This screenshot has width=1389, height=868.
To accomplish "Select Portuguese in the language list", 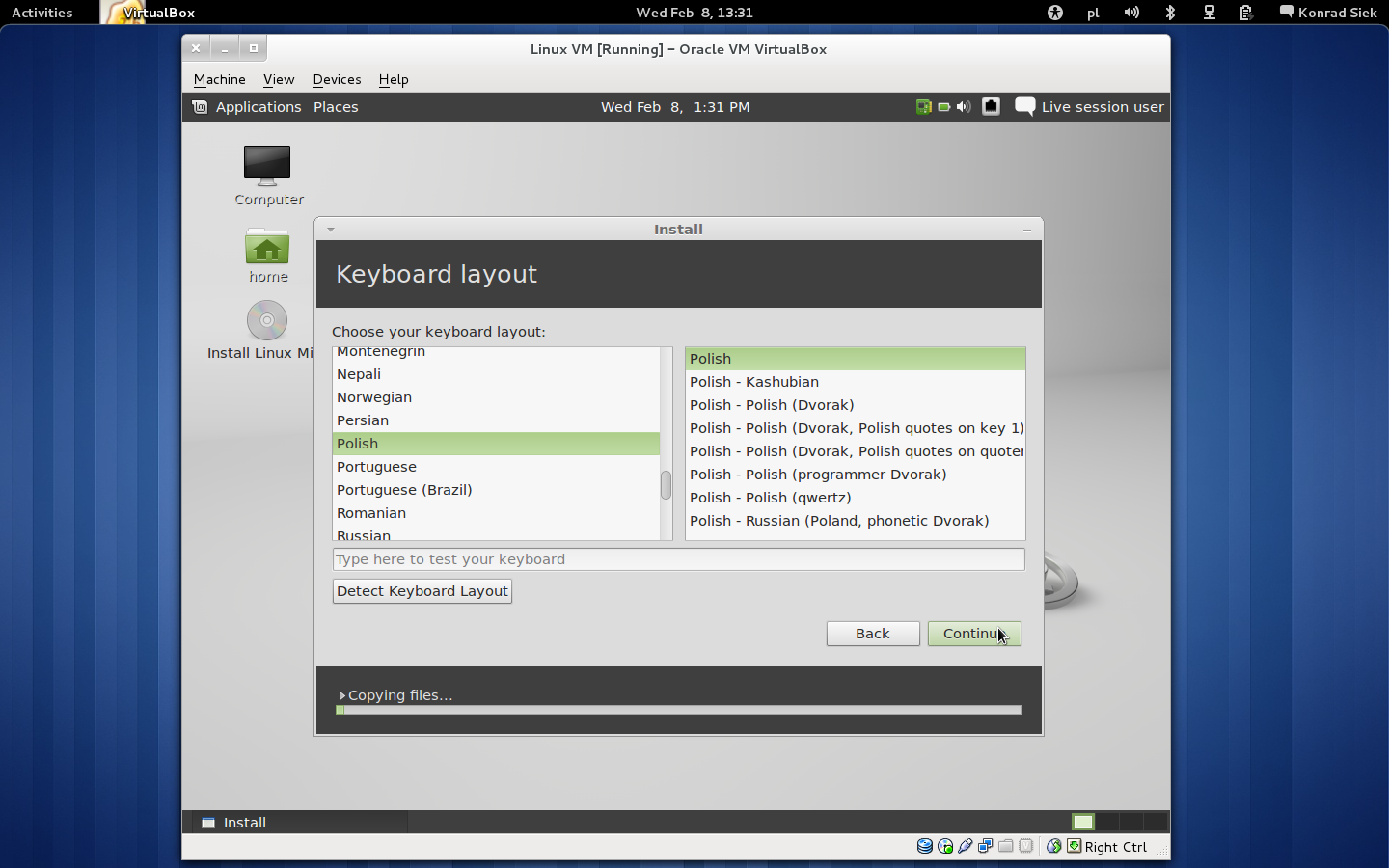I will [496, 467].
